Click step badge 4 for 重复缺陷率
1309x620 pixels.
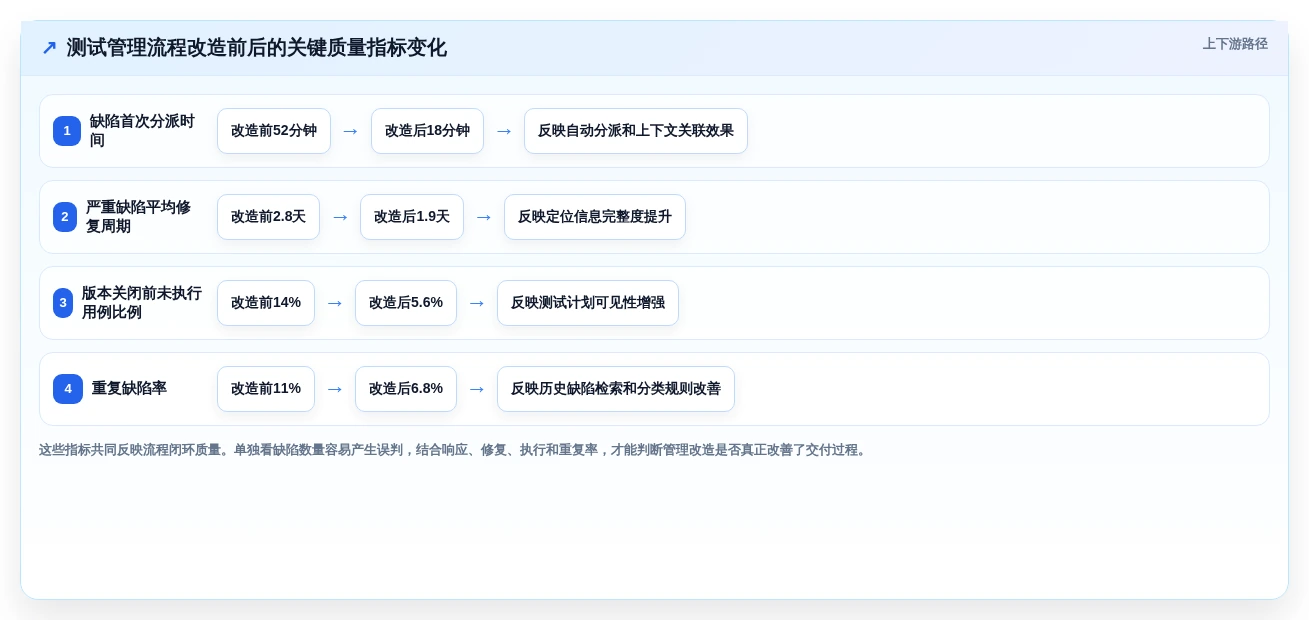[x=68, y=389]
